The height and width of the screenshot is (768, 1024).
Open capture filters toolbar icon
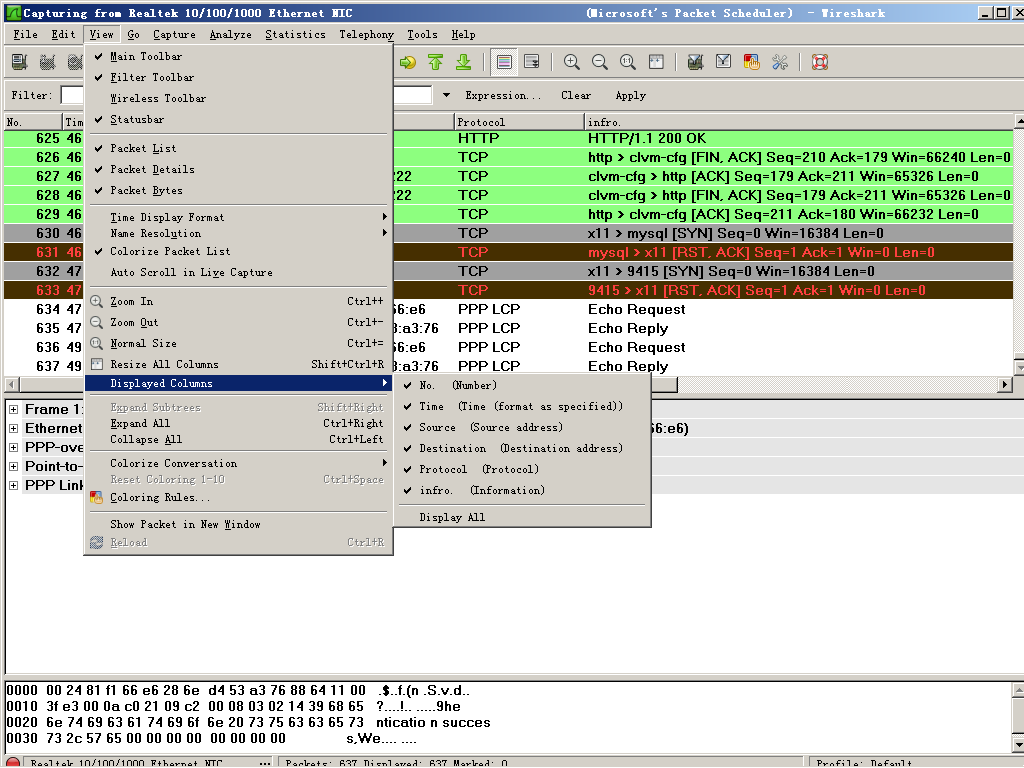(x=696, y=62)
